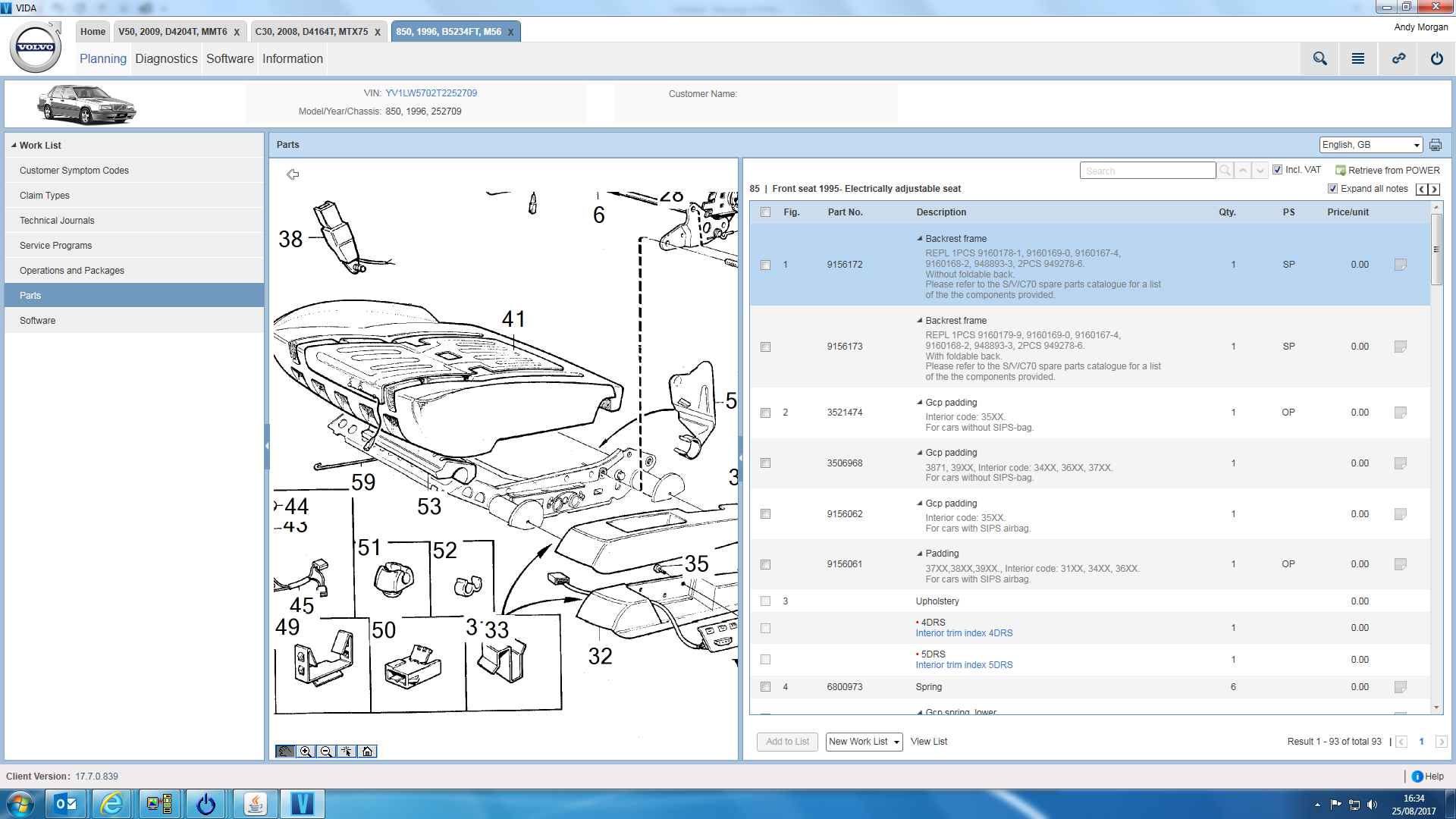
Task: Switch to the V50, 2009, D4204T, MMT6 tab
Action: [x=173, y=32]
